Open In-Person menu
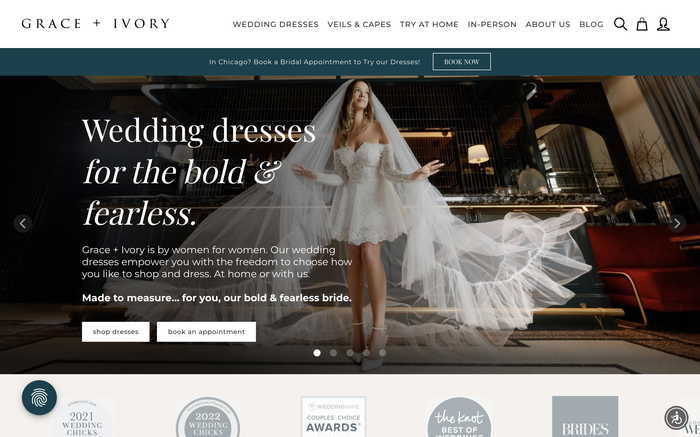Screen dimensions: 700x437 pyautogui.click(x=492, y=24)
